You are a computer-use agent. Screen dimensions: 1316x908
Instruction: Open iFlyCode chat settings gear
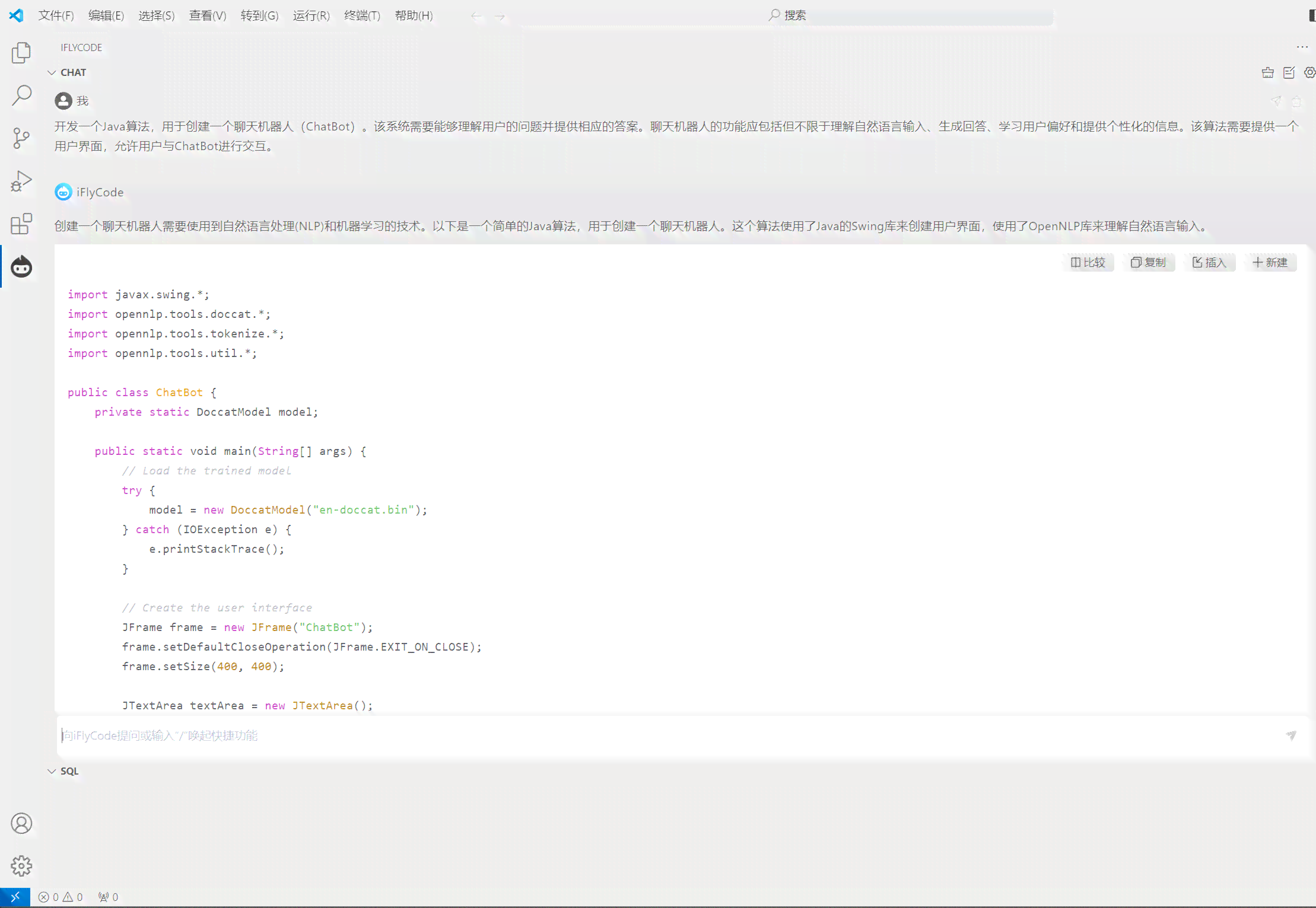tap(1309, 72)
